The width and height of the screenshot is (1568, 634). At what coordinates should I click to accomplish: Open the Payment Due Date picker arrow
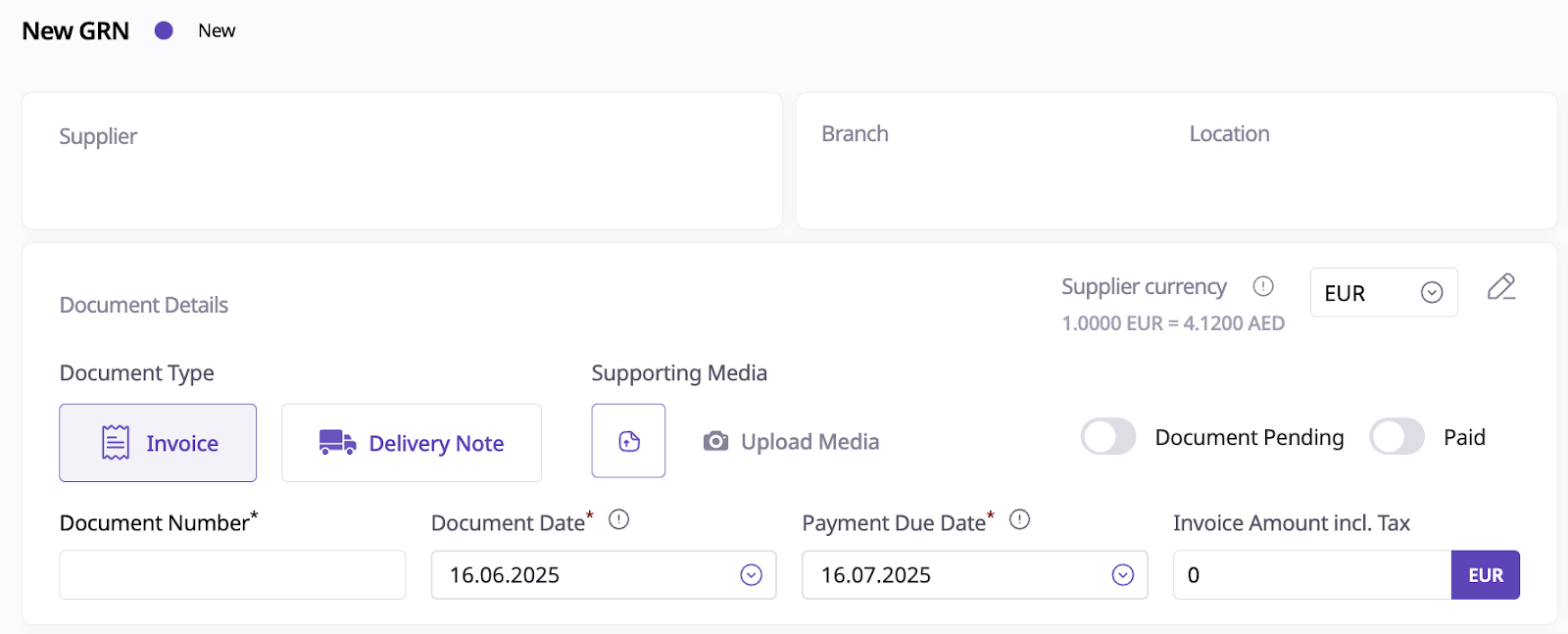tap(1122, 575)
